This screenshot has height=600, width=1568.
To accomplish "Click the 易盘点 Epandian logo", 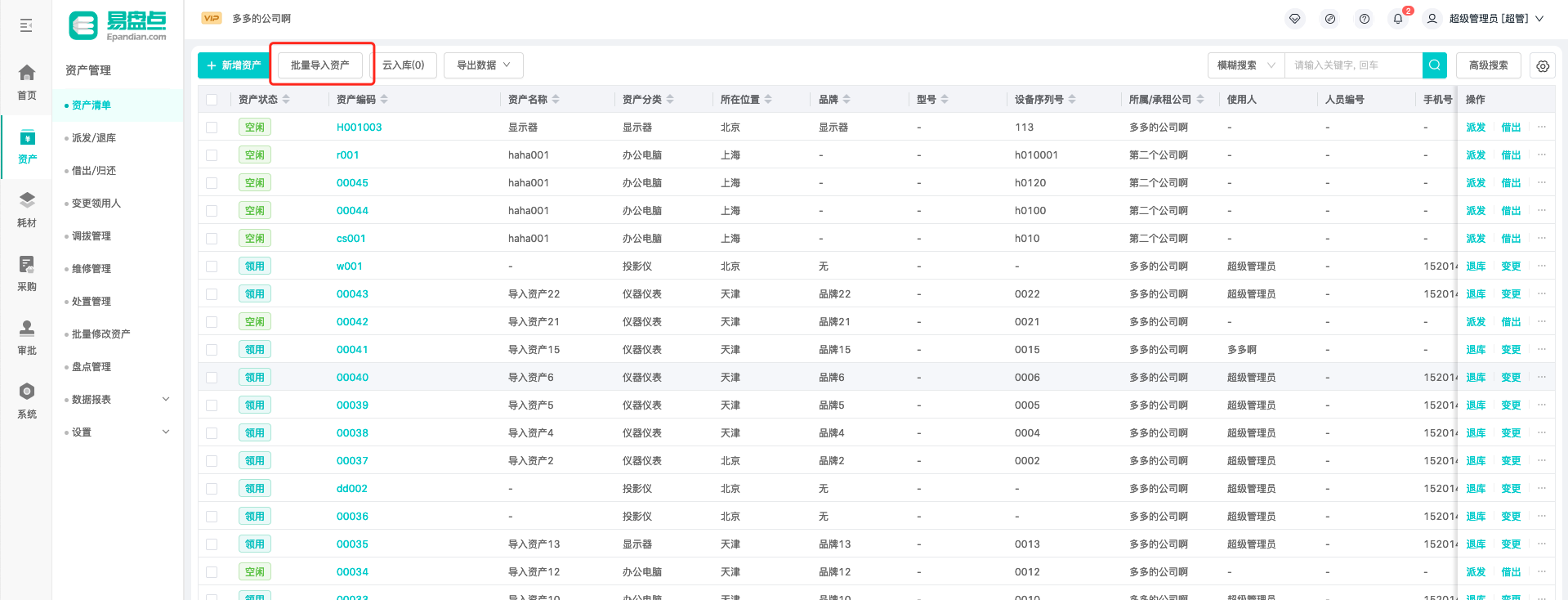I will coord(118,25).
